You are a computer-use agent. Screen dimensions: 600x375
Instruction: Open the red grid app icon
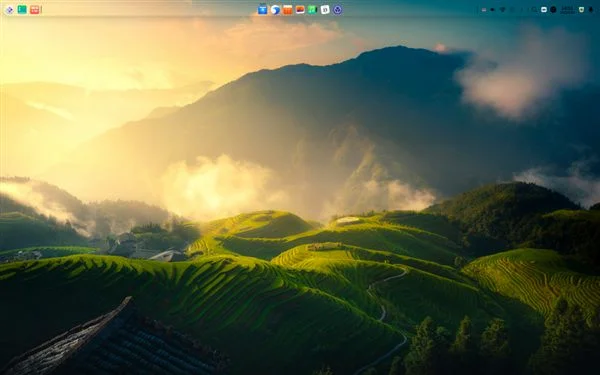click(x=35, y=10)
